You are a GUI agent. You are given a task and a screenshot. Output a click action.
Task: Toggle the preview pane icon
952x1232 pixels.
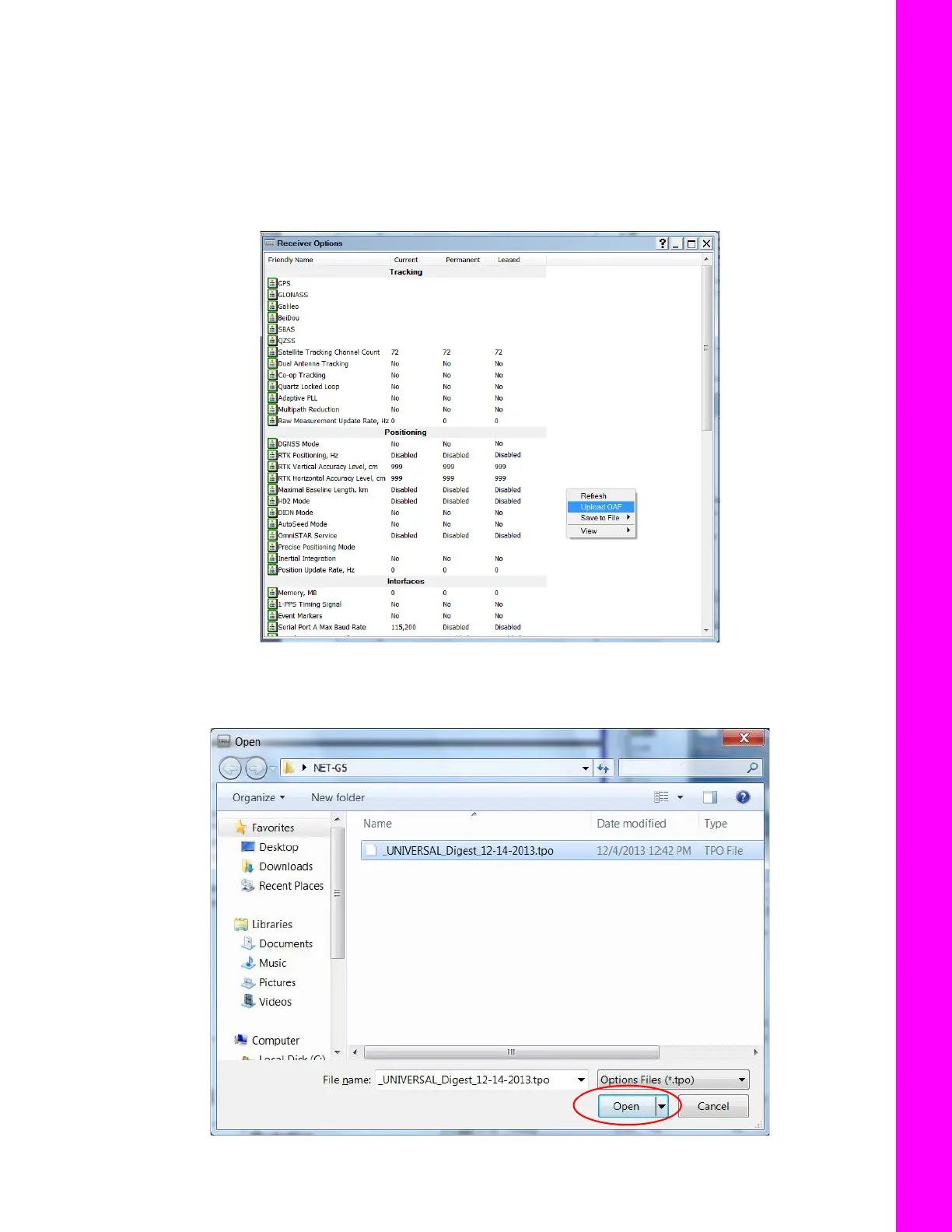(709, 797)
